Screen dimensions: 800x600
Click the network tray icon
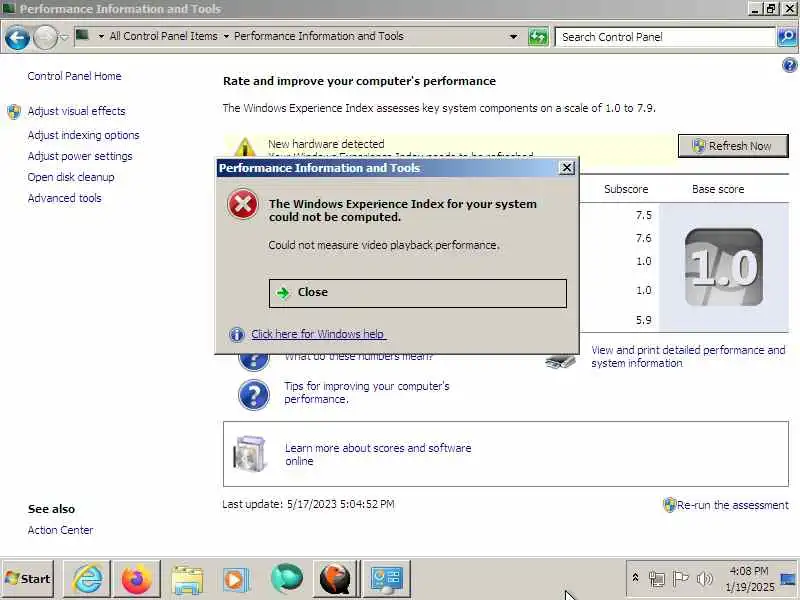[x=657, y=579]
